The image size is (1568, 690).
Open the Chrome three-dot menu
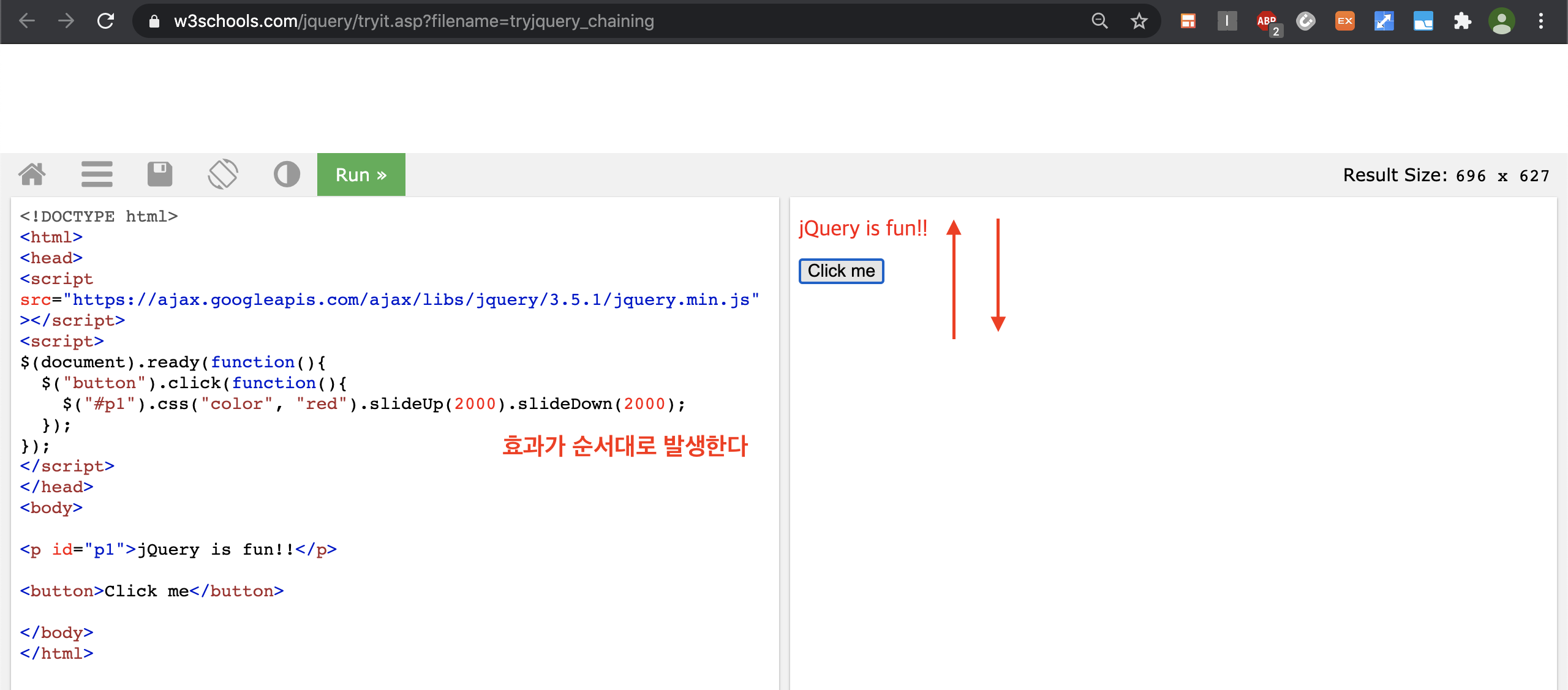pyautogui.click(x=1541, y=21)
